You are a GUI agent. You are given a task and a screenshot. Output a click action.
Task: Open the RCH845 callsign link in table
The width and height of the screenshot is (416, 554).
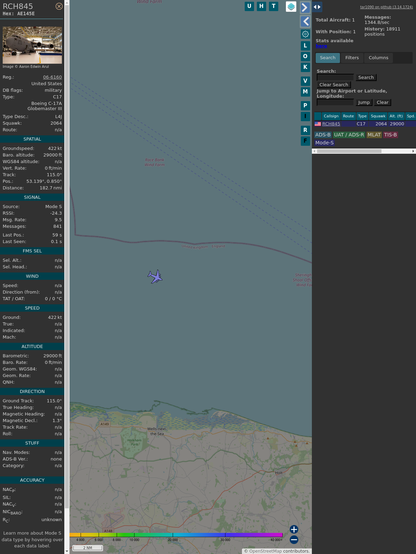coord(331,124)
